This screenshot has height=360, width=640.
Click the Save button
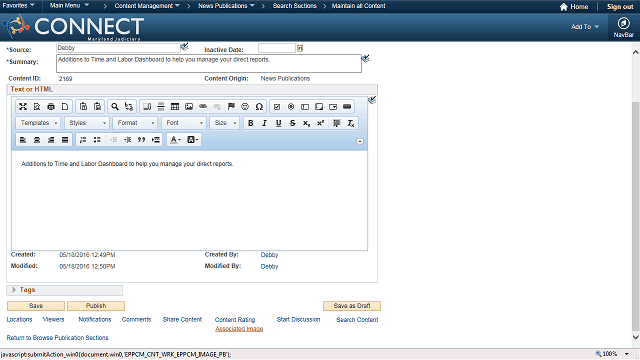[x=36, y=306]
